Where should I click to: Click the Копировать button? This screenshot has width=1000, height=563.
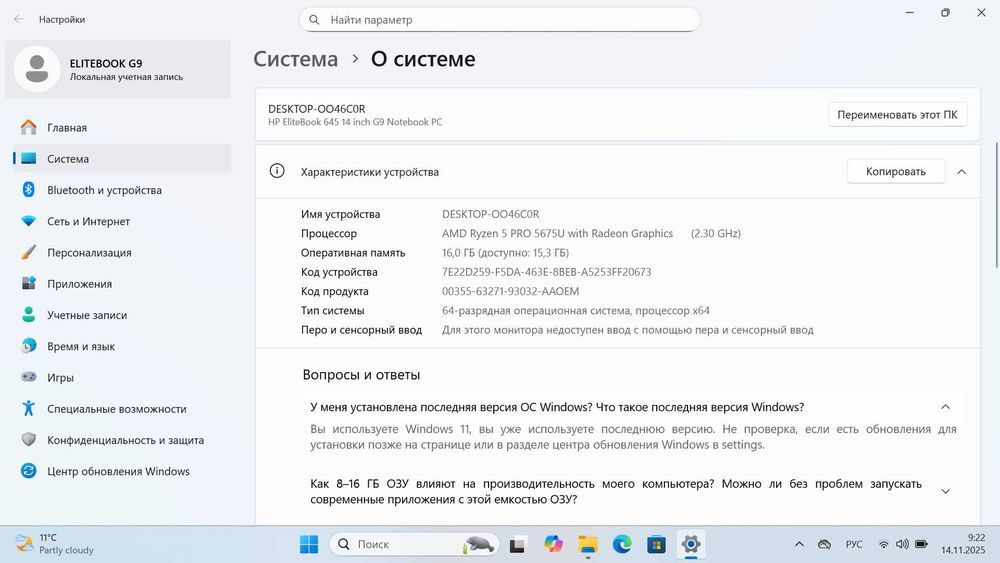click(x=895, y=172)
